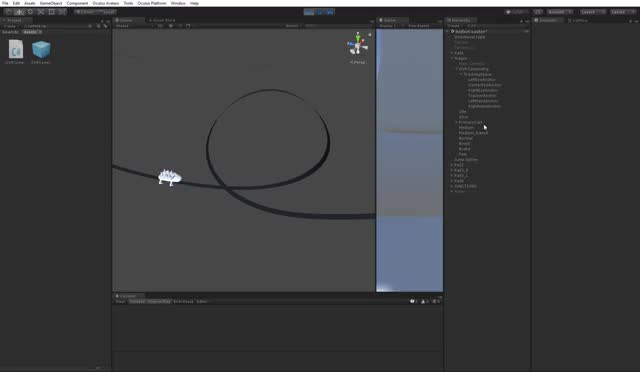Open the Layout dropdown
Image resolution: width=640 pixels, height=372 pixels.
tap(622, 12)
